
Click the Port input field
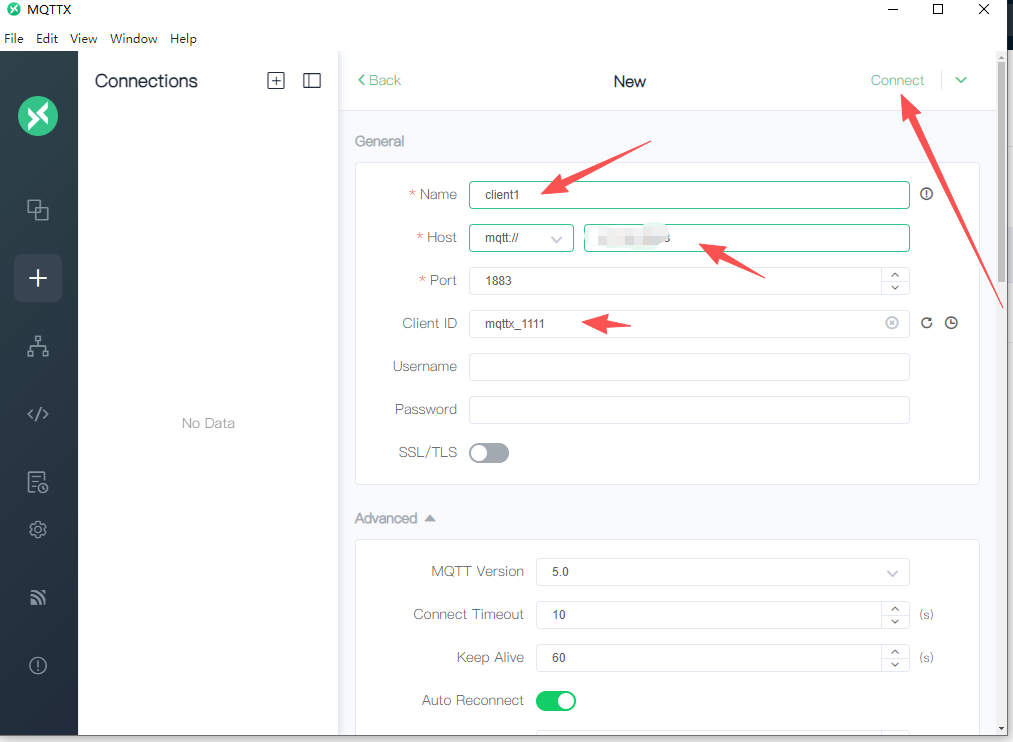(x=675, y=281)
